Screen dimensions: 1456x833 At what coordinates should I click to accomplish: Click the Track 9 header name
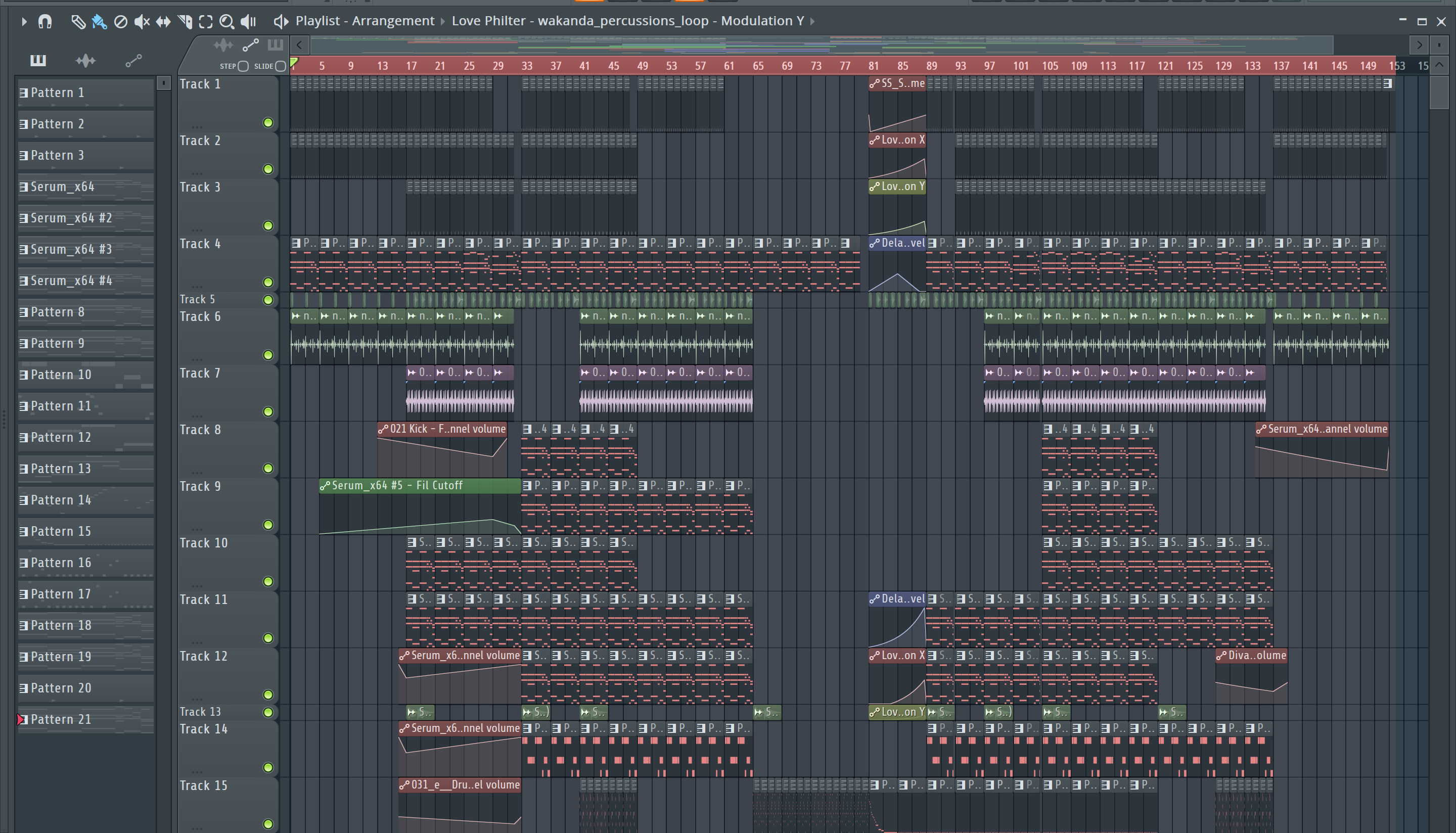200,487
